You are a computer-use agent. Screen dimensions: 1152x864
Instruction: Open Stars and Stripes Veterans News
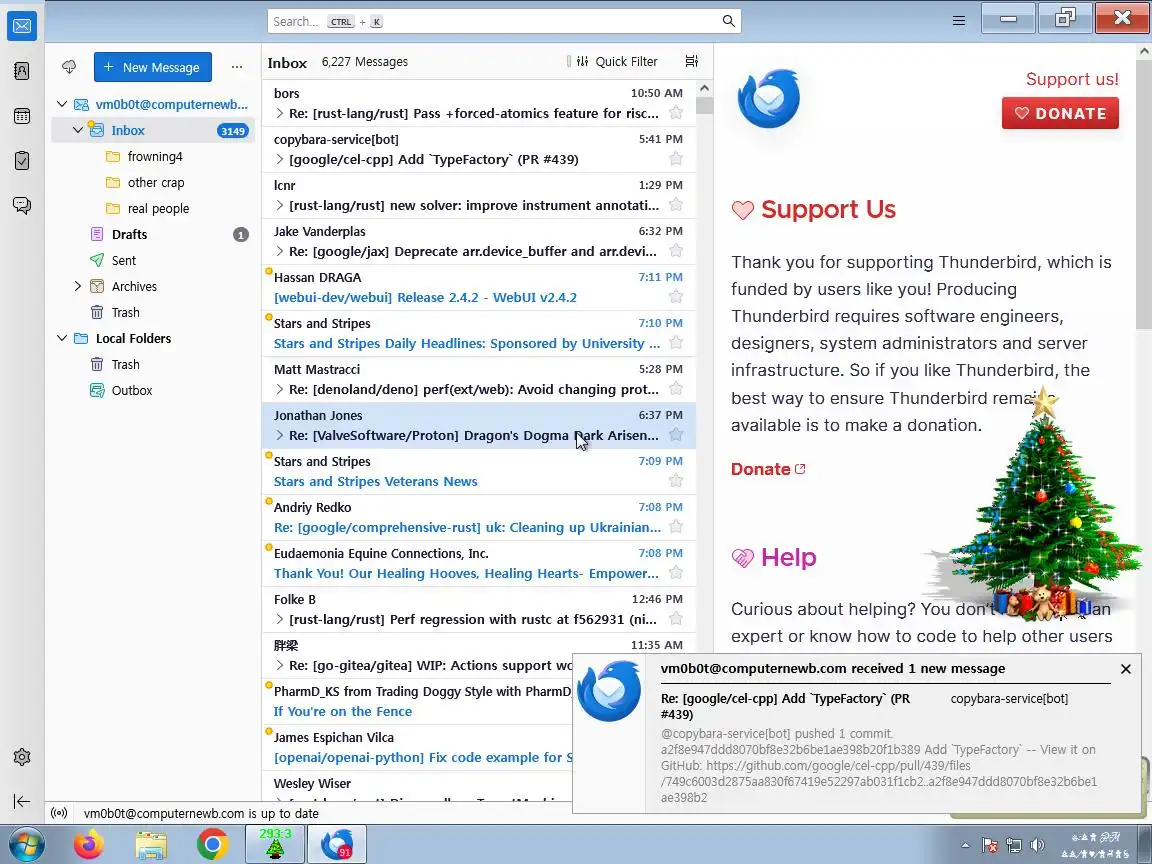click(478, 472)
